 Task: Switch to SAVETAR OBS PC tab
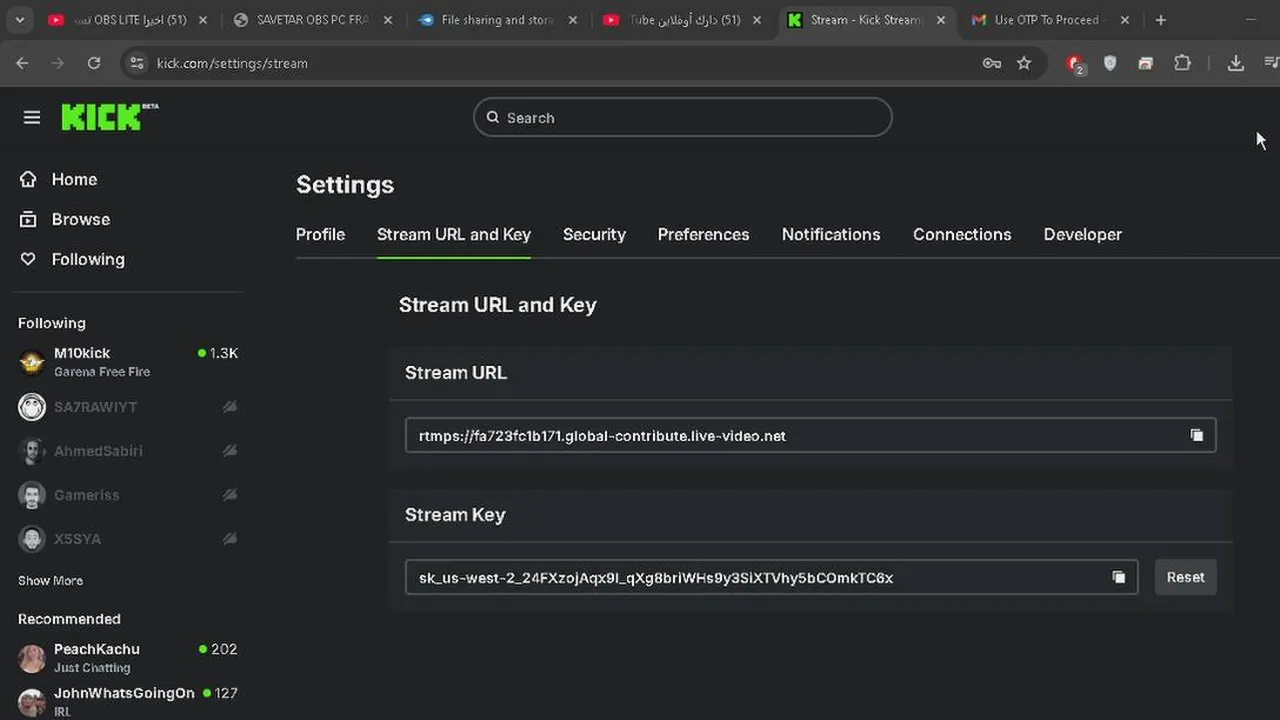click(312, 20)
